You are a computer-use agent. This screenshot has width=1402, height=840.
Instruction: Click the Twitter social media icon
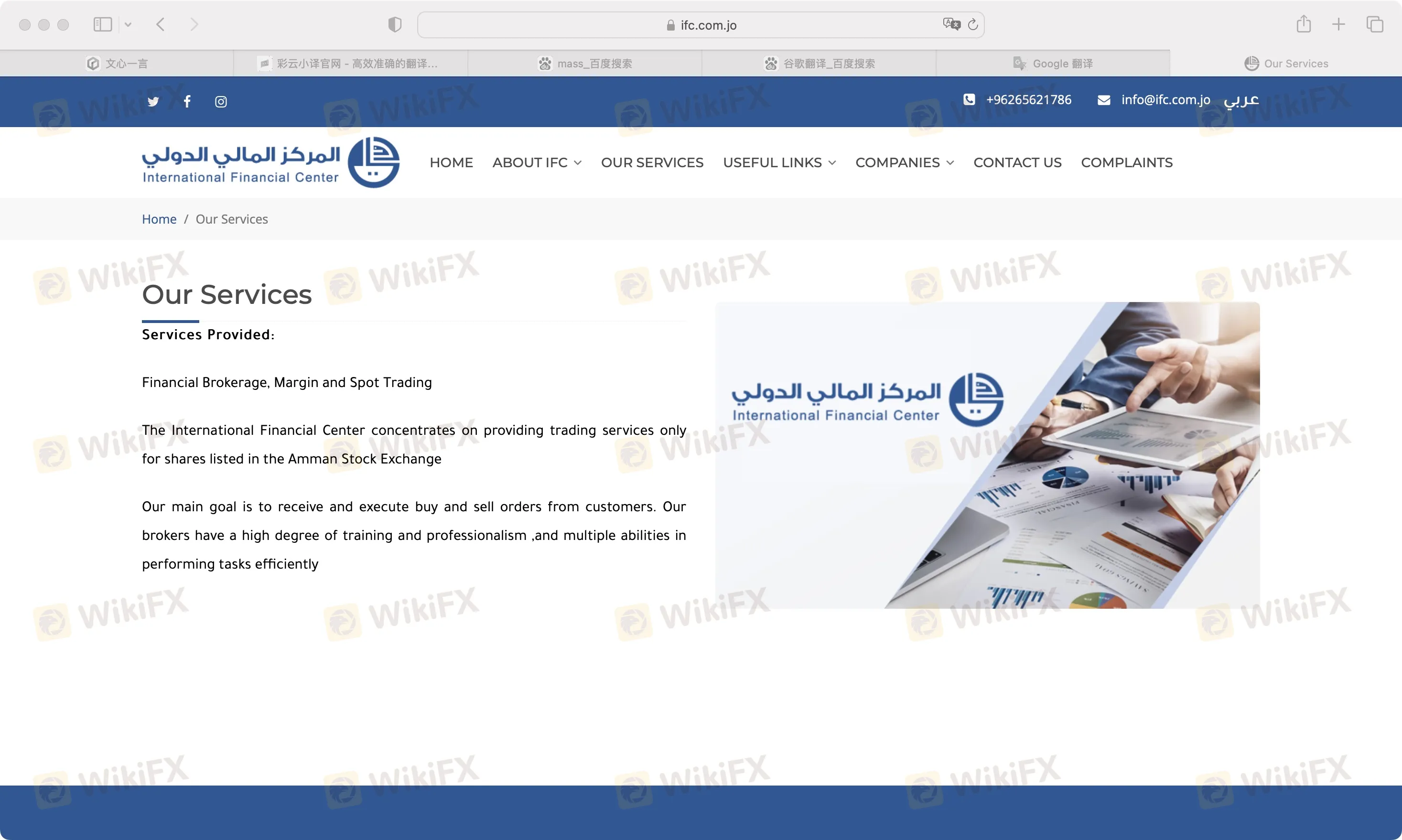153,101
